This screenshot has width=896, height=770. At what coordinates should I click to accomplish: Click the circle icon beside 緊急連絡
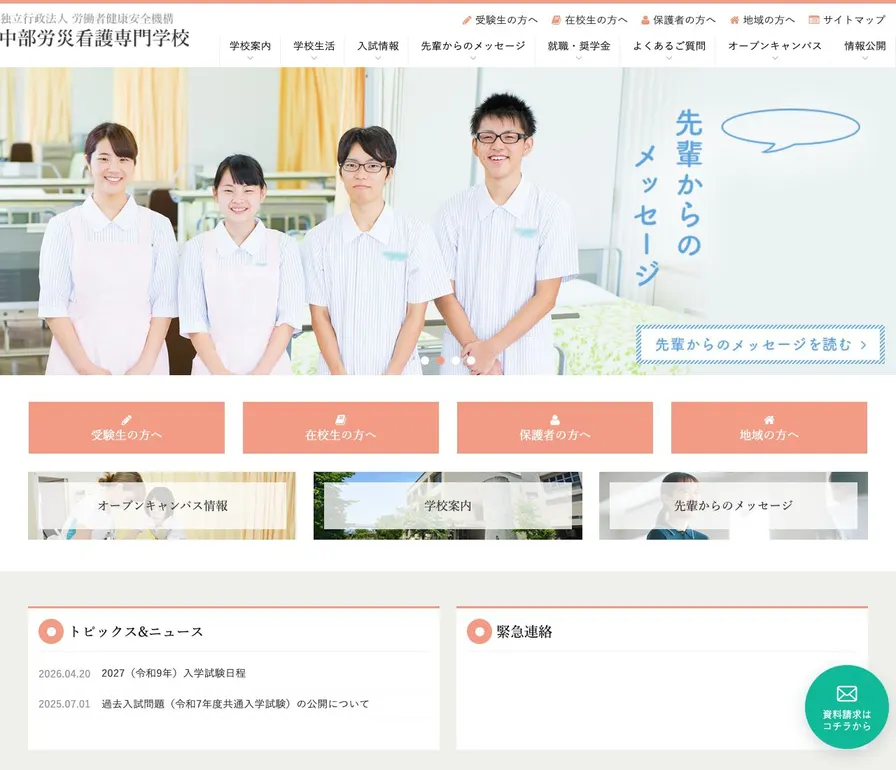(x=479, y=631)
